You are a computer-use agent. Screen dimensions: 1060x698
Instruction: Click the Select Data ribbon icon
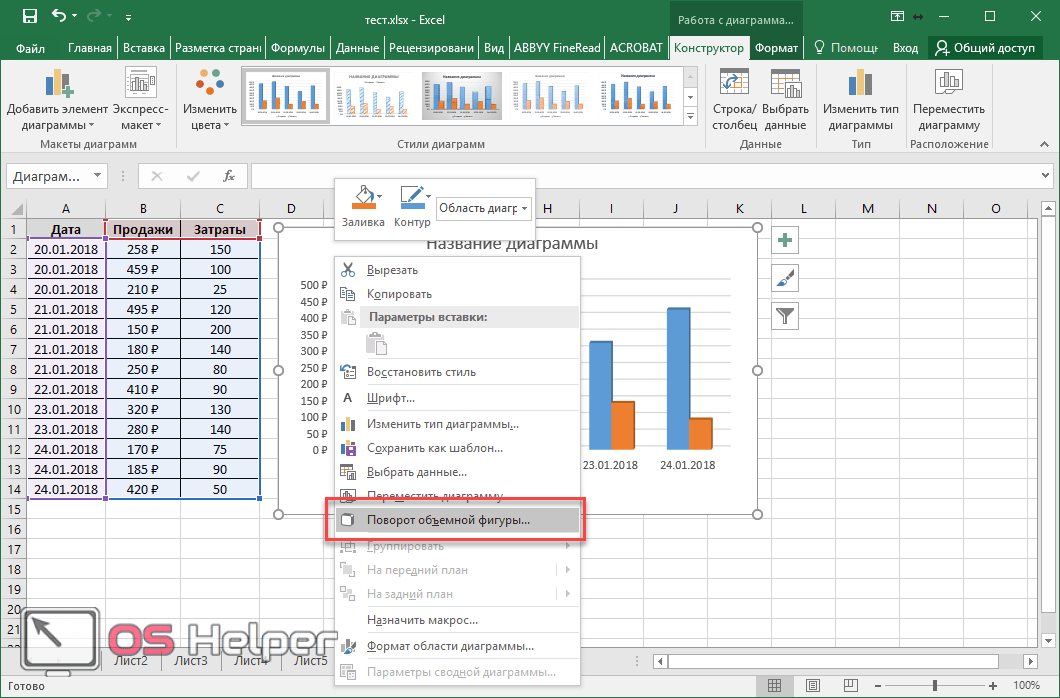[x=785, y=88]
